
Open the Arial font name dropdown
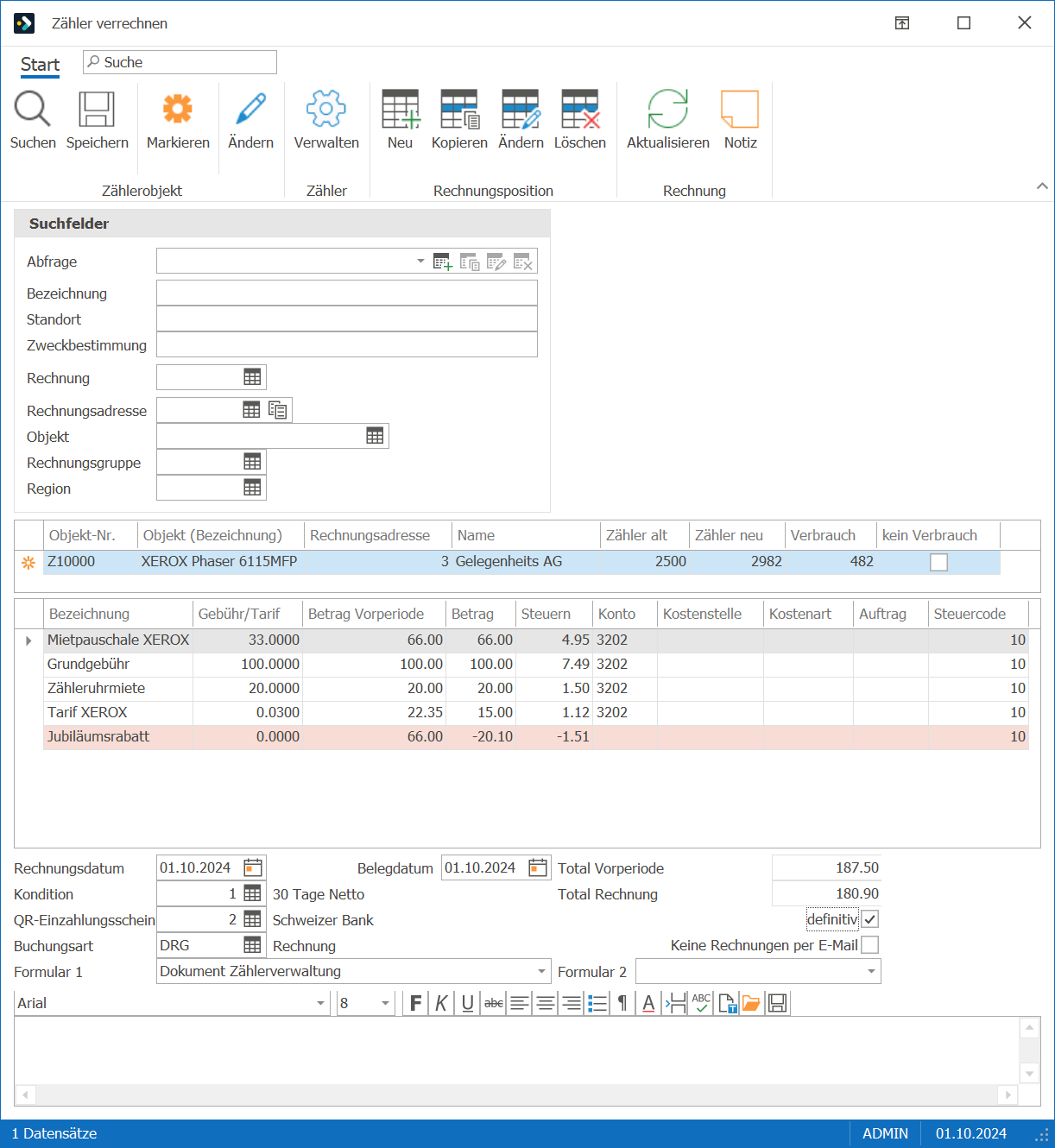[x=320, y=1003]
